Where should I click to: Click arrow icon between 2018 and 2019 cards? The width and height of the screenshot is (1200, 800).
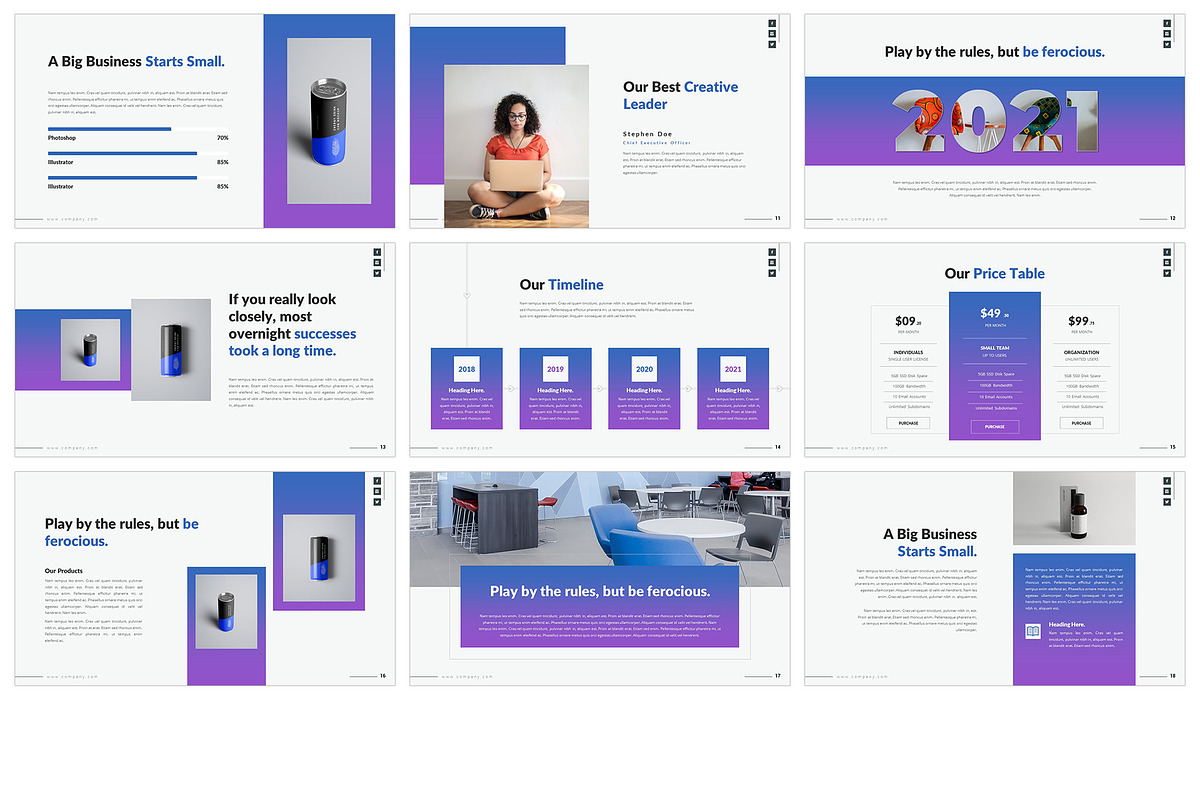coord(510,388)
